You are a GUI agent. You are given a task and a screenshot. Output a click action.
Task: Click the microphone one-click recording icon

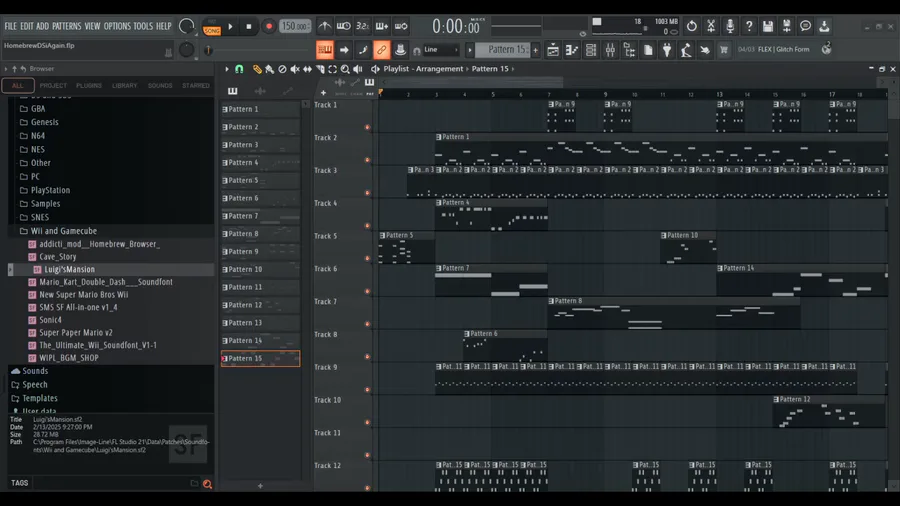tap(730, 26)
